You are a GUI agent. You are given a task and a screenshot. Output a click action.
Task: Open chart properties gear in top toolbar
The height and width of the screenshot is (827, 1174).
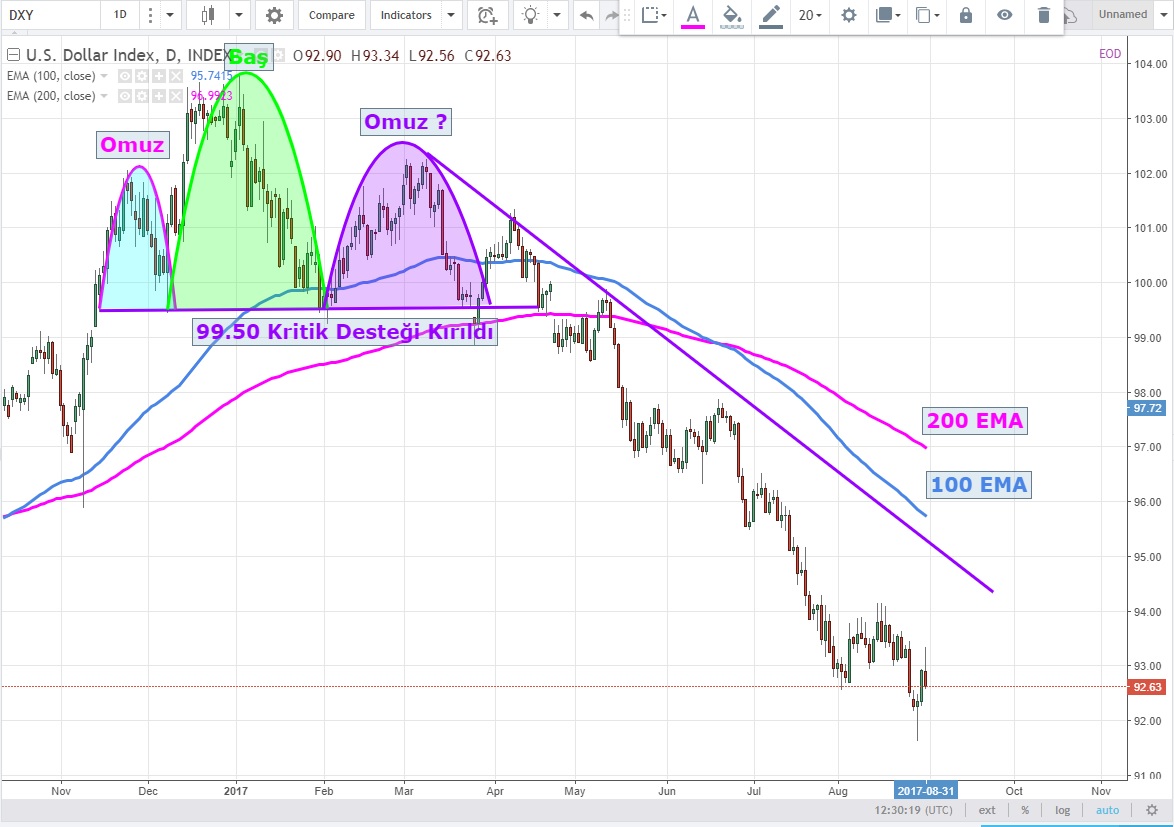point(274,15)
